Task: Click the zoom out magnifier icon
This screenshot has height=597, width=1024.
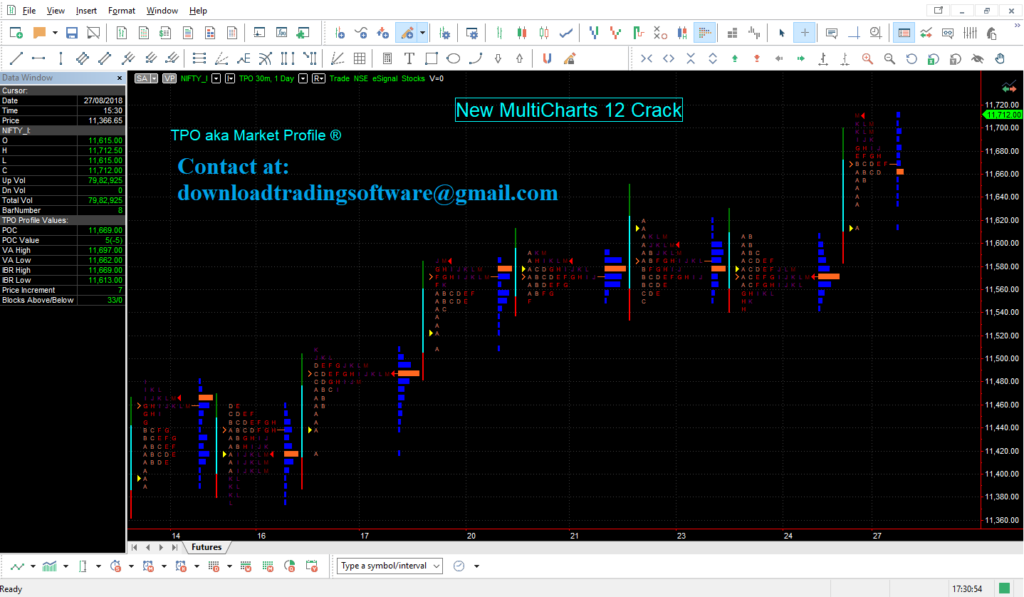Action: tap(889, 58)
